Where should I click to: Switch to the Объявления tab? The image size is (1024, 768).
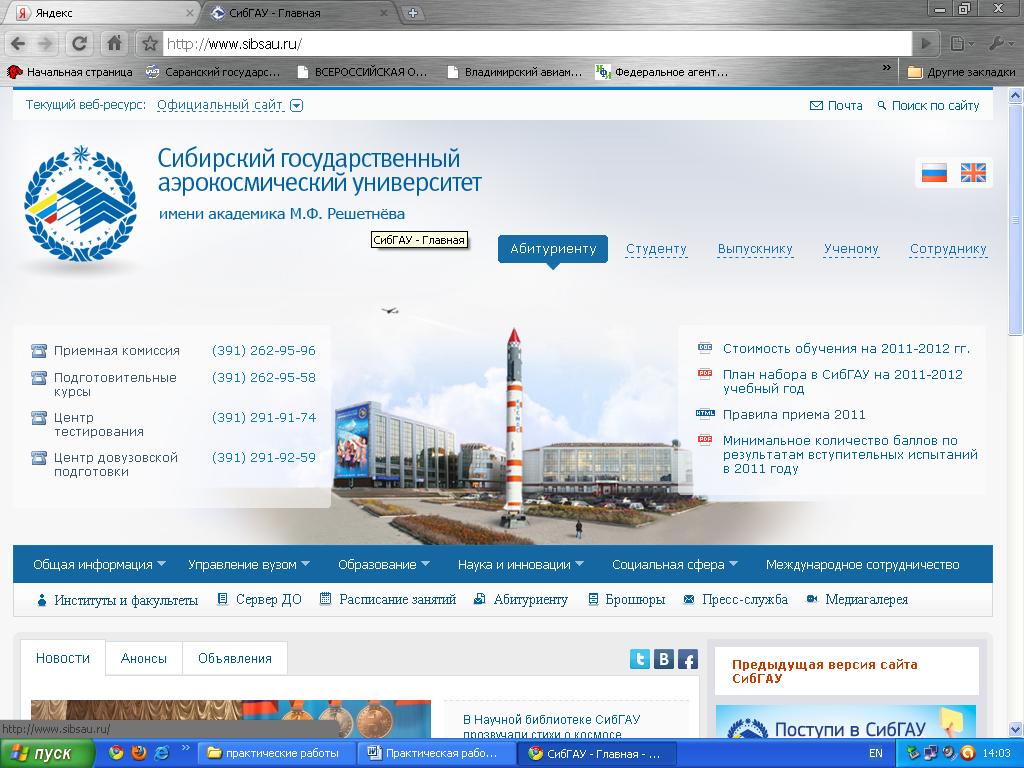tap(234, 658)
